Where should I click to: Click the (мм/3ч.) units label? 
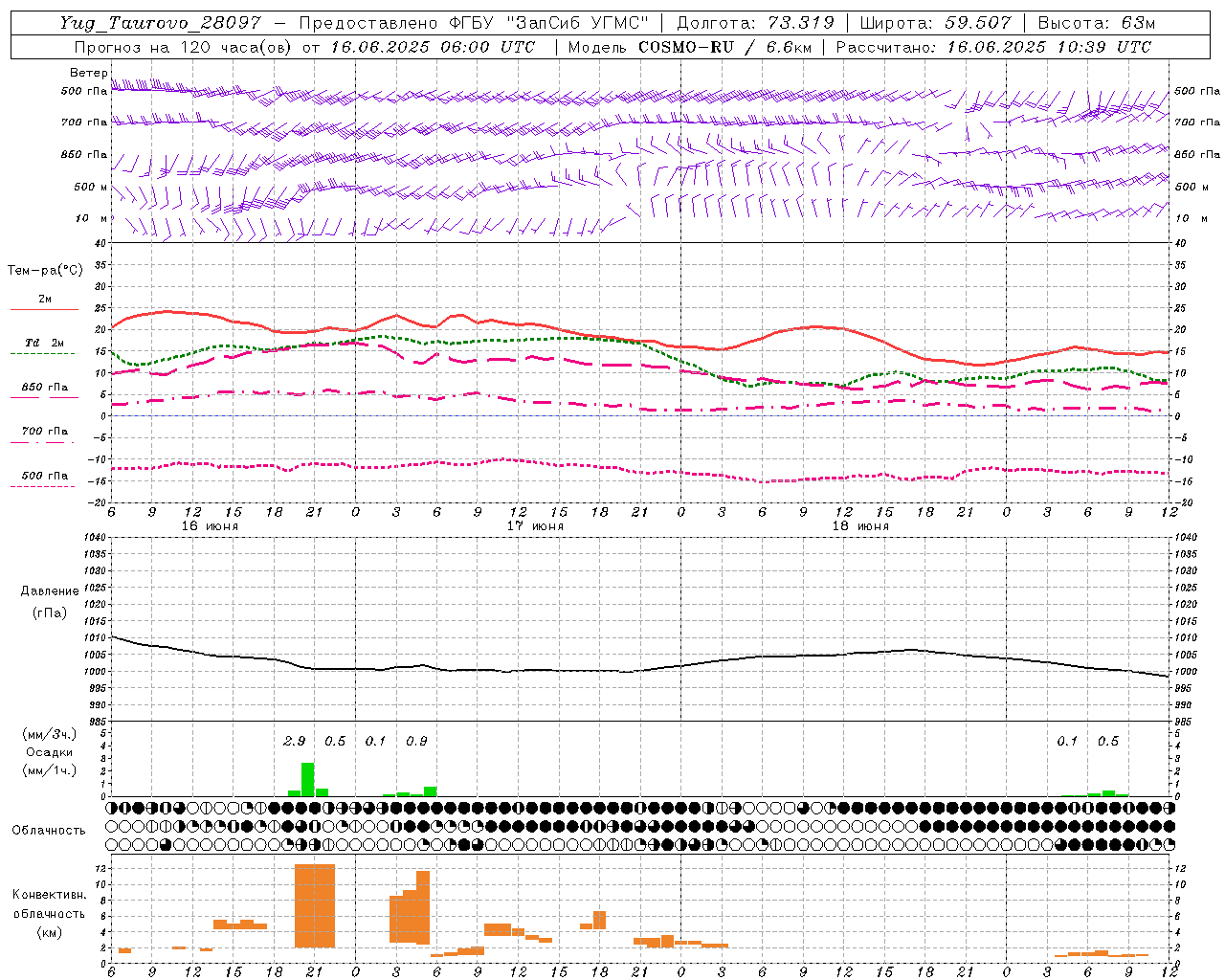tap(50, 734)
